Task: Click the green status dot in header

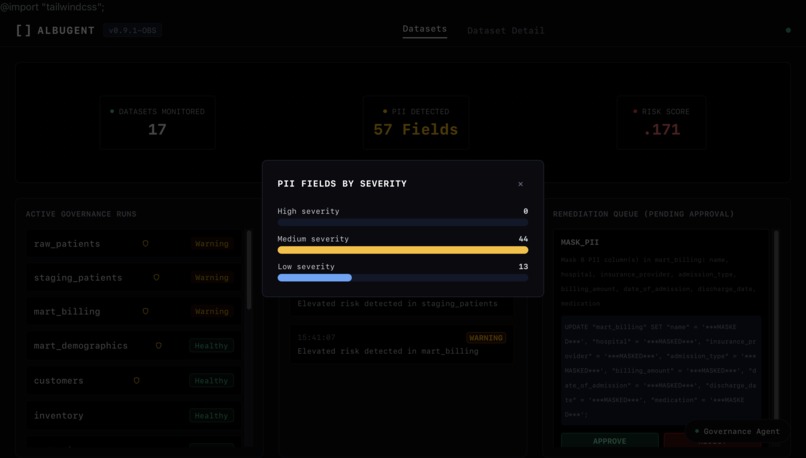Action: [788, 30]
